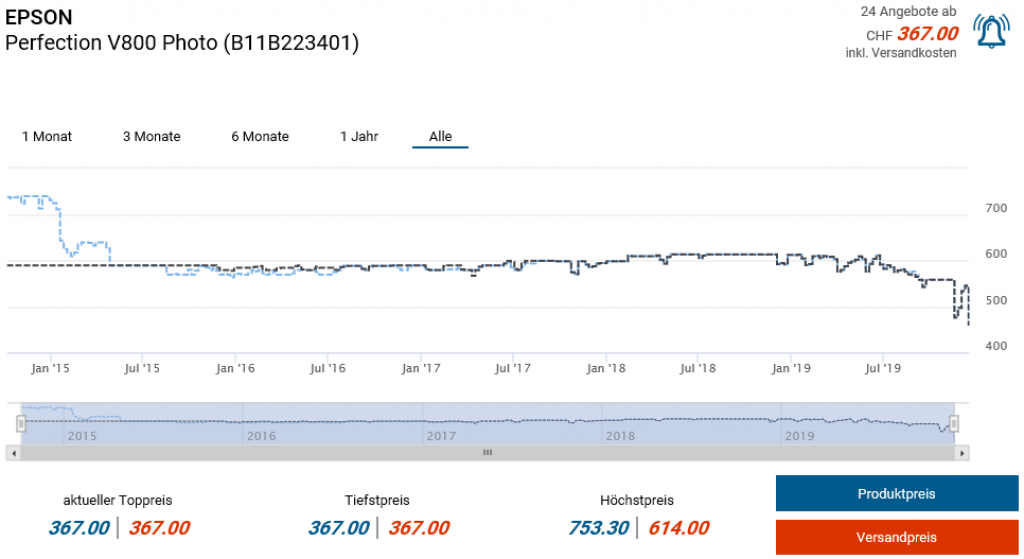Choose the 1 Jahr range
The height and width of the screenshot is (559, 1024).
[x=359, y=137]
